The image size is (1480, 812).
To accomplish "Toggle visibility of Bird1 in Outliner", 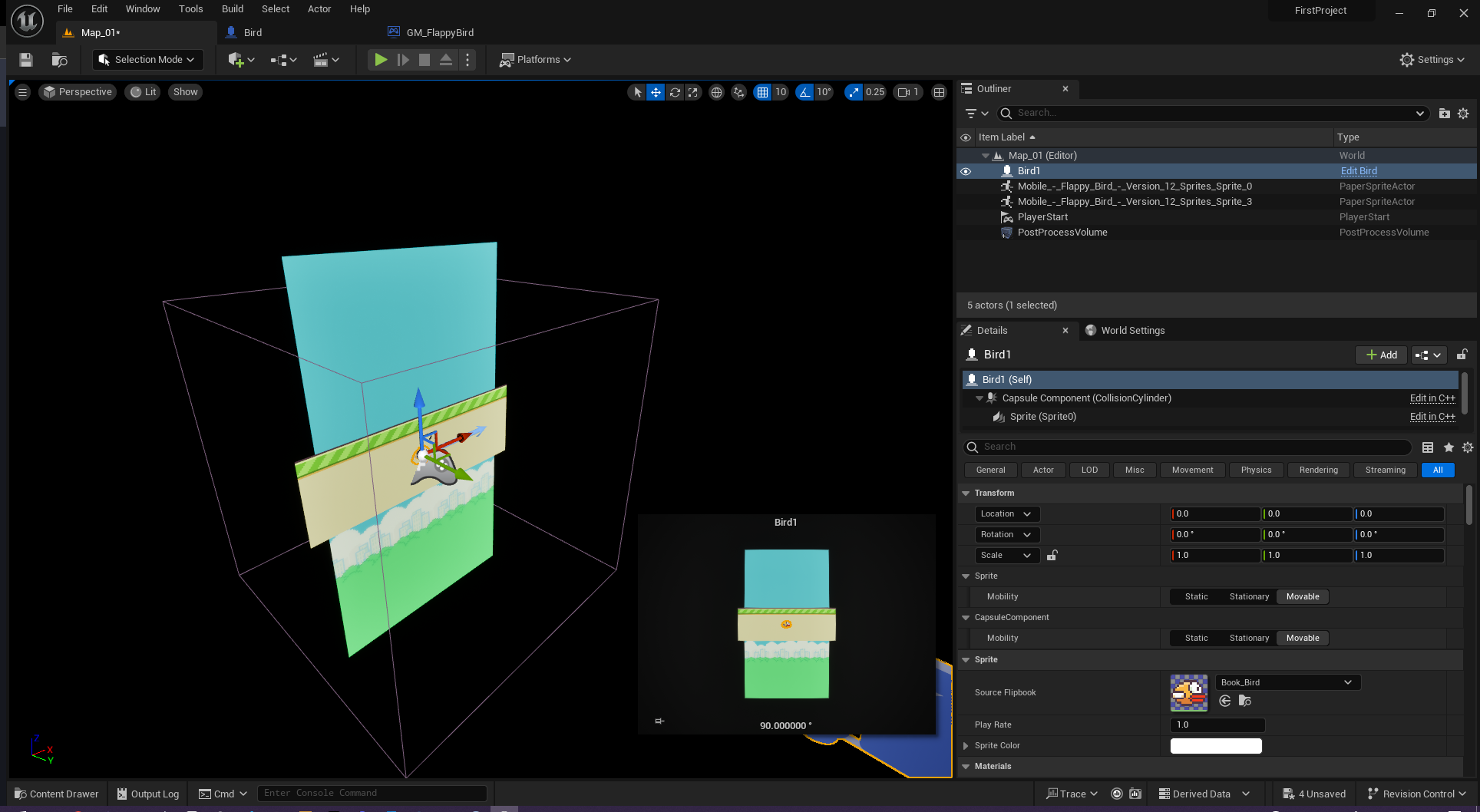I will [x=966, y=171].
